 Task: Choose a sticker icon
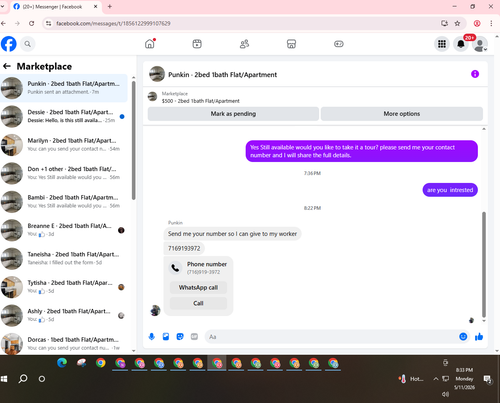(180, 337)
